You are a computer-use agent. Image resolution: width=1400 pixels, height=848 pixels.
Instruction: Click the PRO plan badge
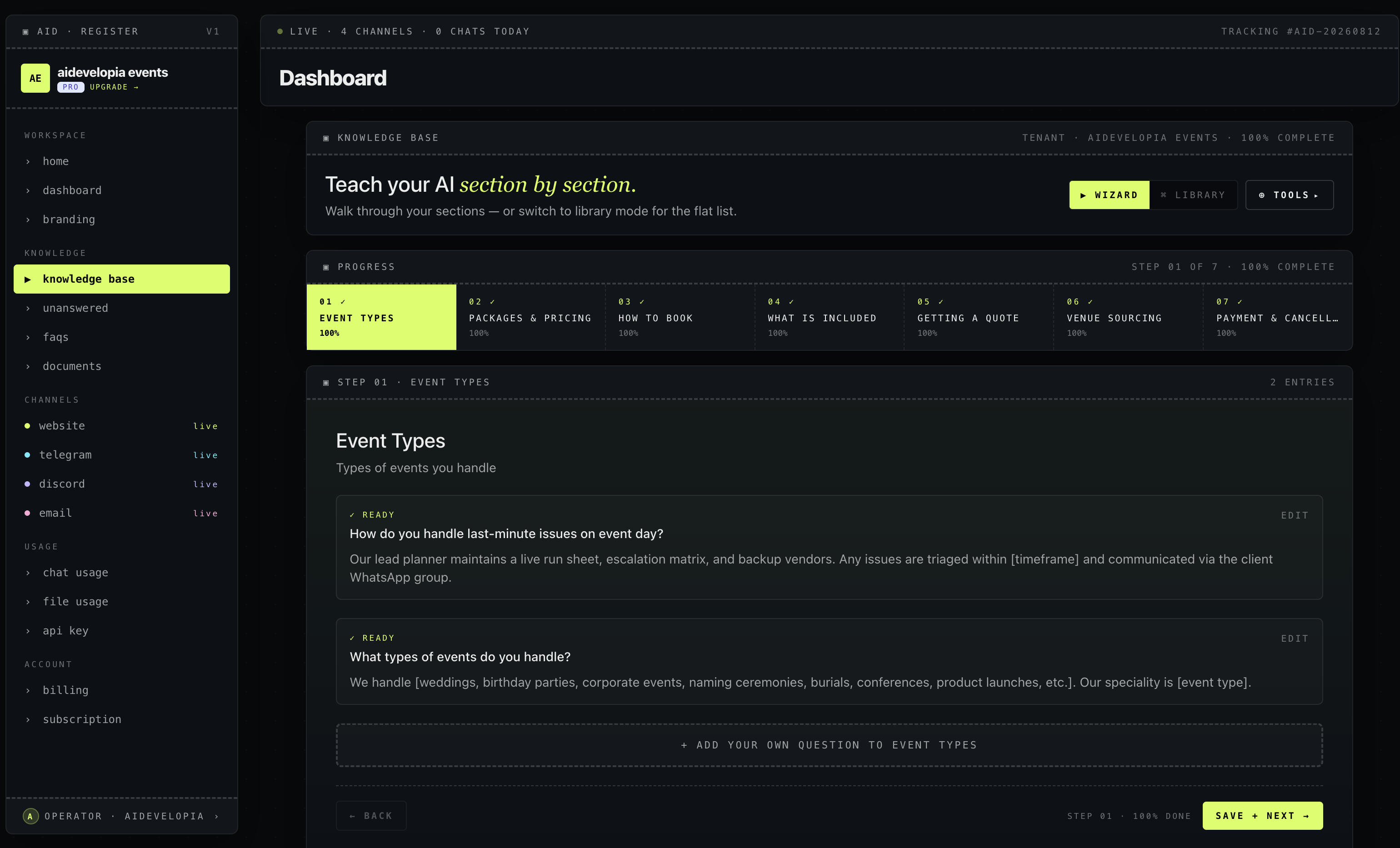(70, 87)
